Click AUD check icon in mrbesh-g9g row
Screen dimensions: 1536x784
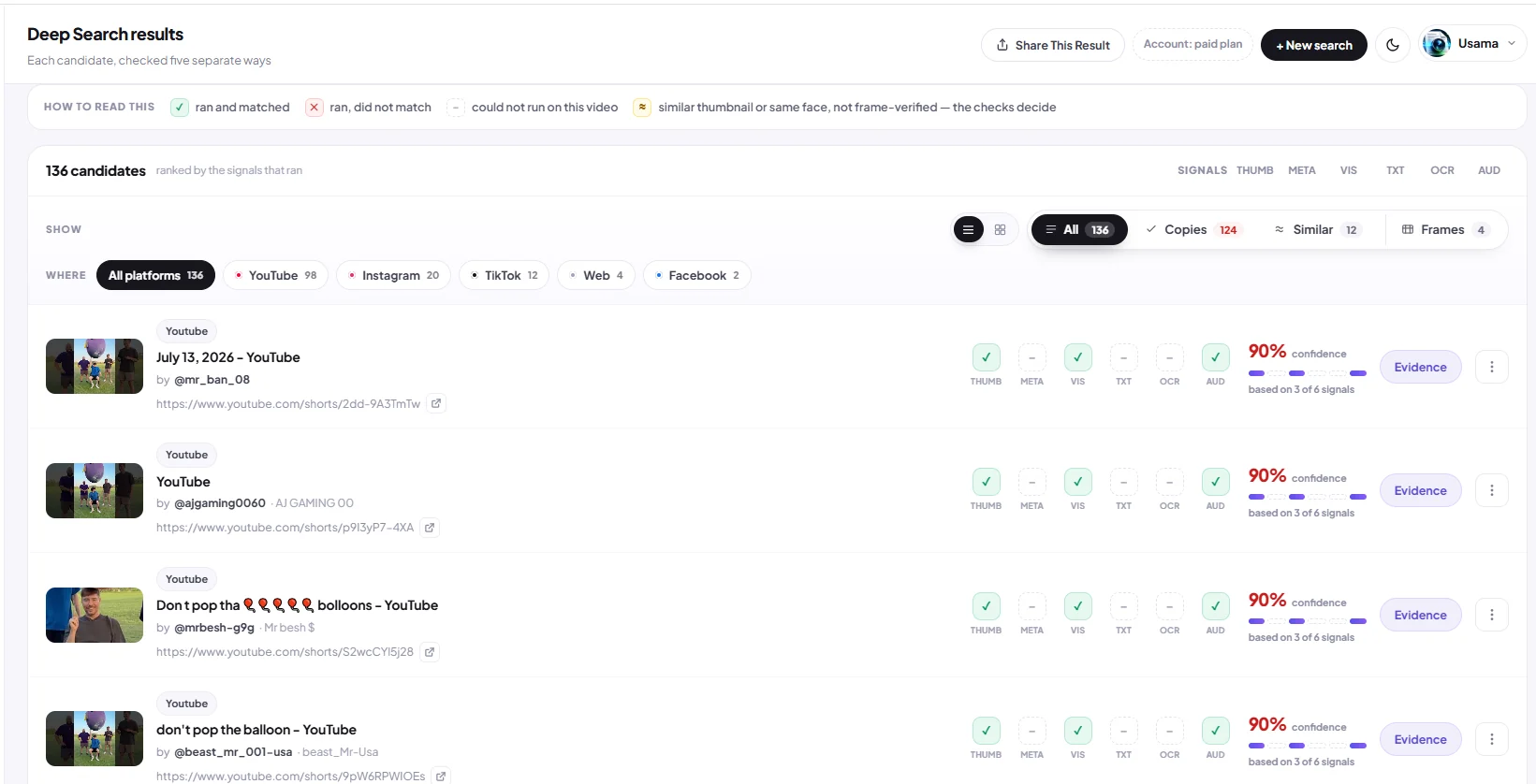click(x=1215, y=606)
